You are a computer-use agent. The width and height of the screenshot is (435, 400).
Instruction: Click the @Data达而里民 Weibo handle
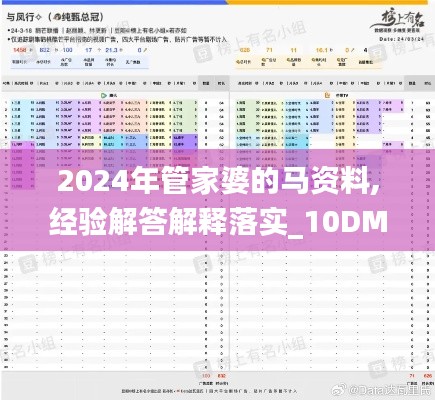390,389
